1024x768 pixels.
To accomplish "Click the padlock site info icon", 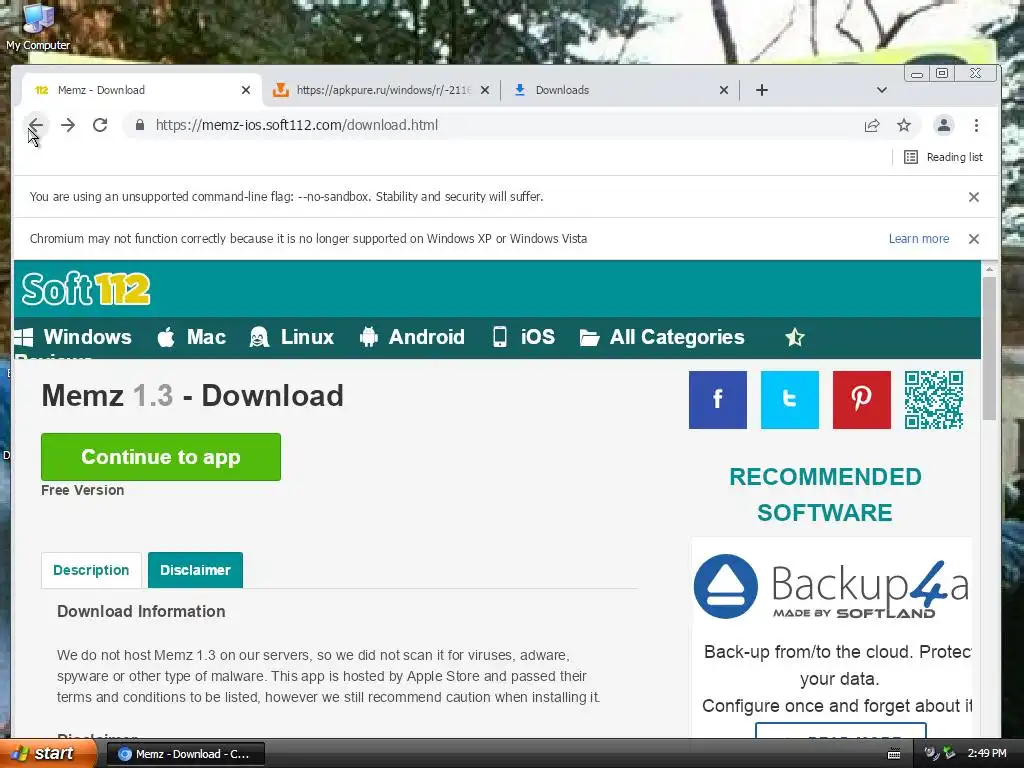I will [x=140, y=125].
